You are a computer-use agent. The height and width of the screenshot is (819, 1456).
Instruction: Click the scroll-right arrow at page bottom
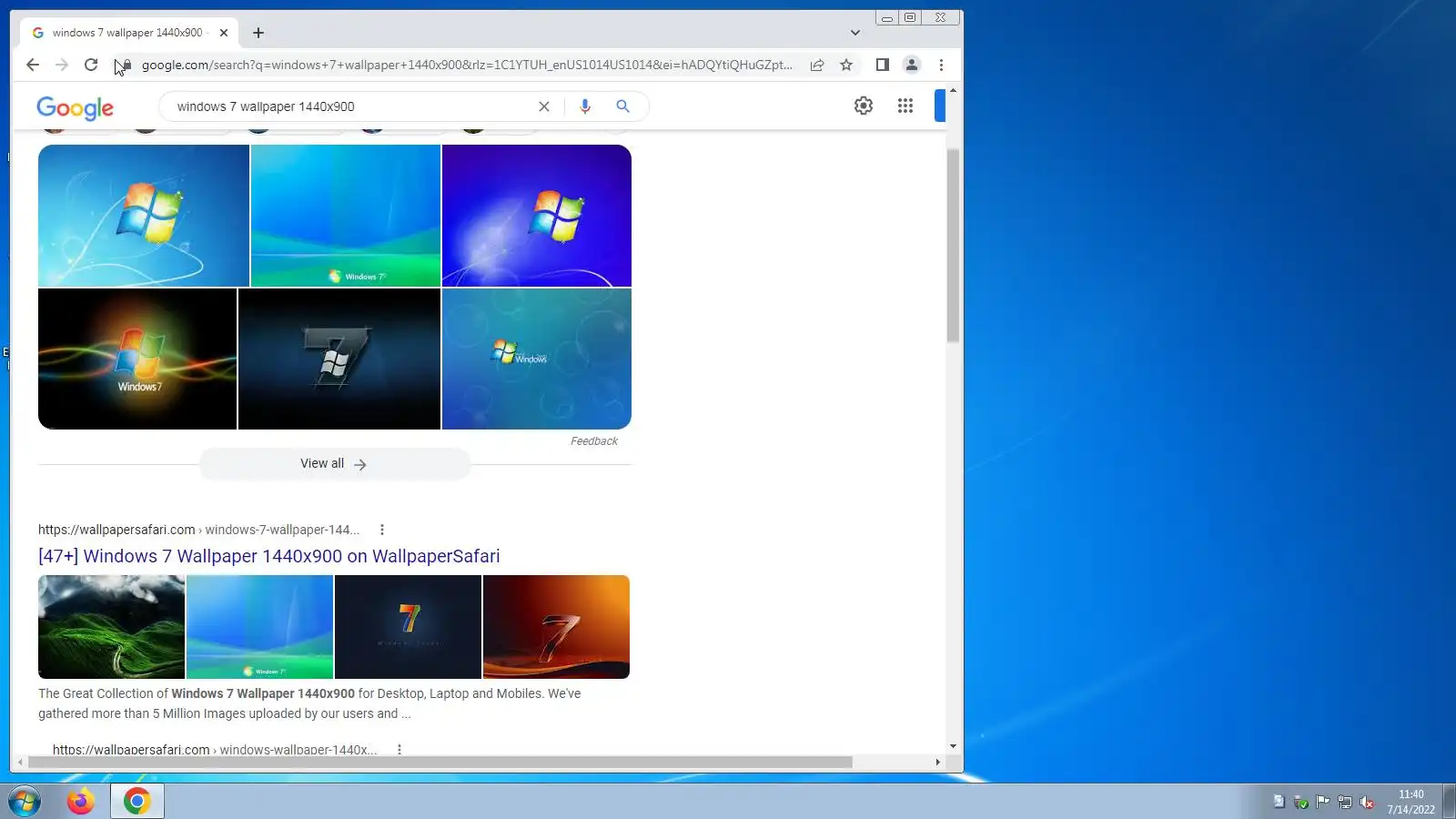(x=937, y=763)
